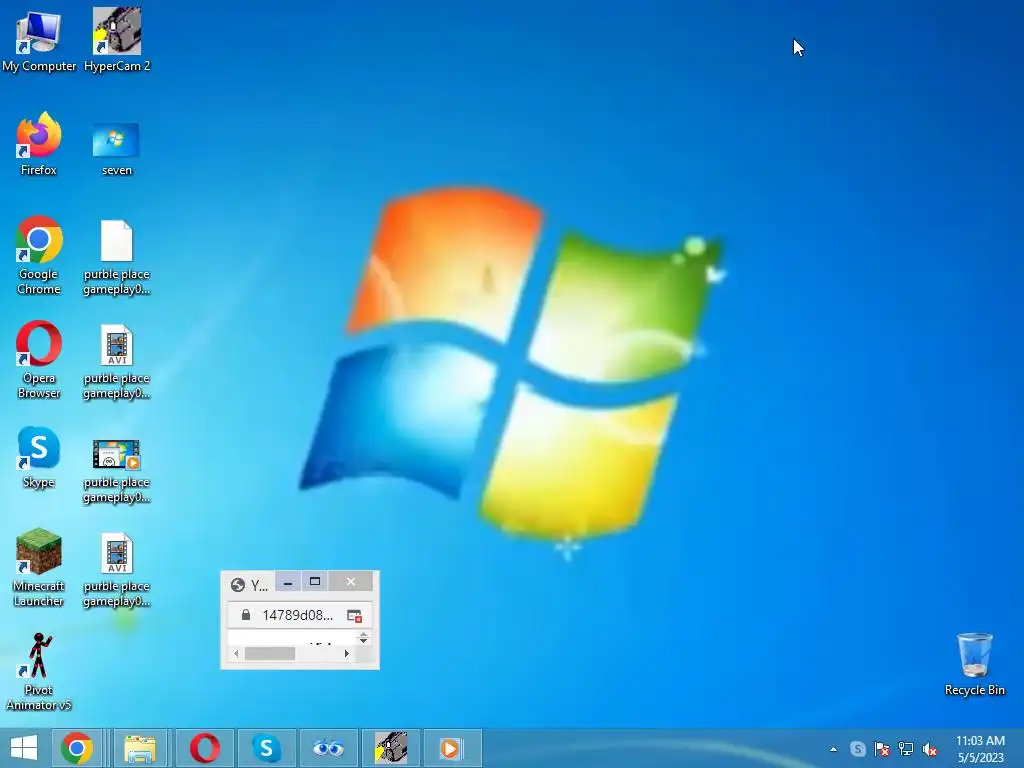Select the Google Chrome desktop shortcut
Image resolution: width=1024 pixels, height=768 pixels.
pyautogui.click(x=39, y=255)
